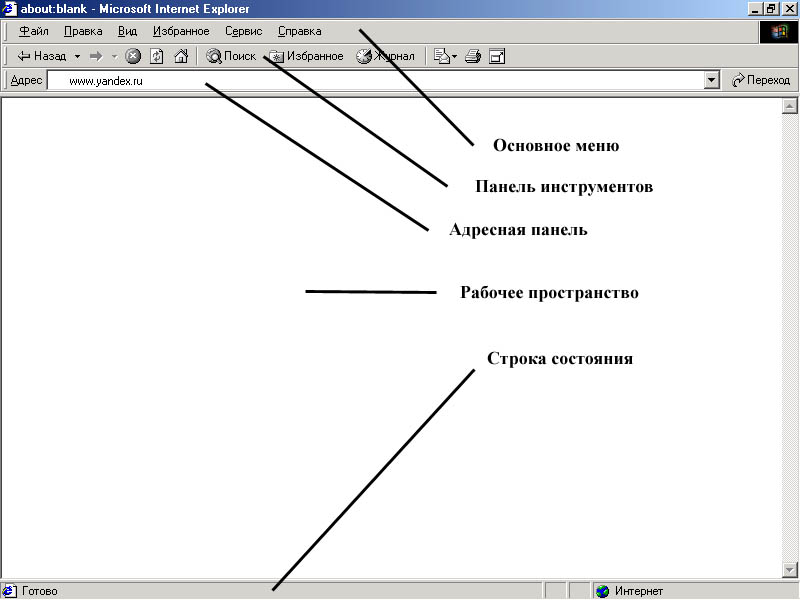The width and height of the screenshot is (800, 600).
Task: Click the Internet Explorer title bar icon
Action: point(9,9)
